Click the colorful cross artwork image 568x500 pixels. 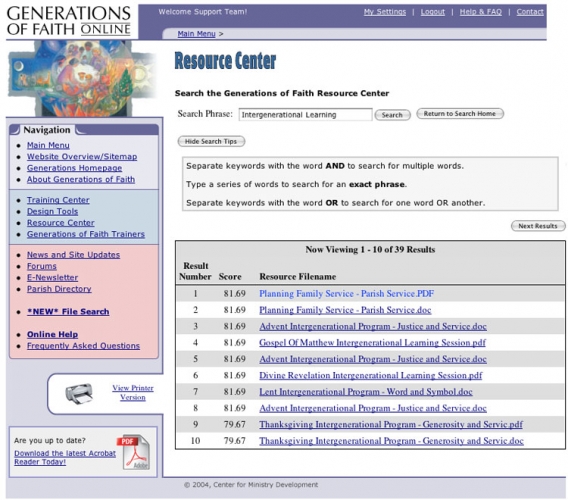(x=83, y=78)
